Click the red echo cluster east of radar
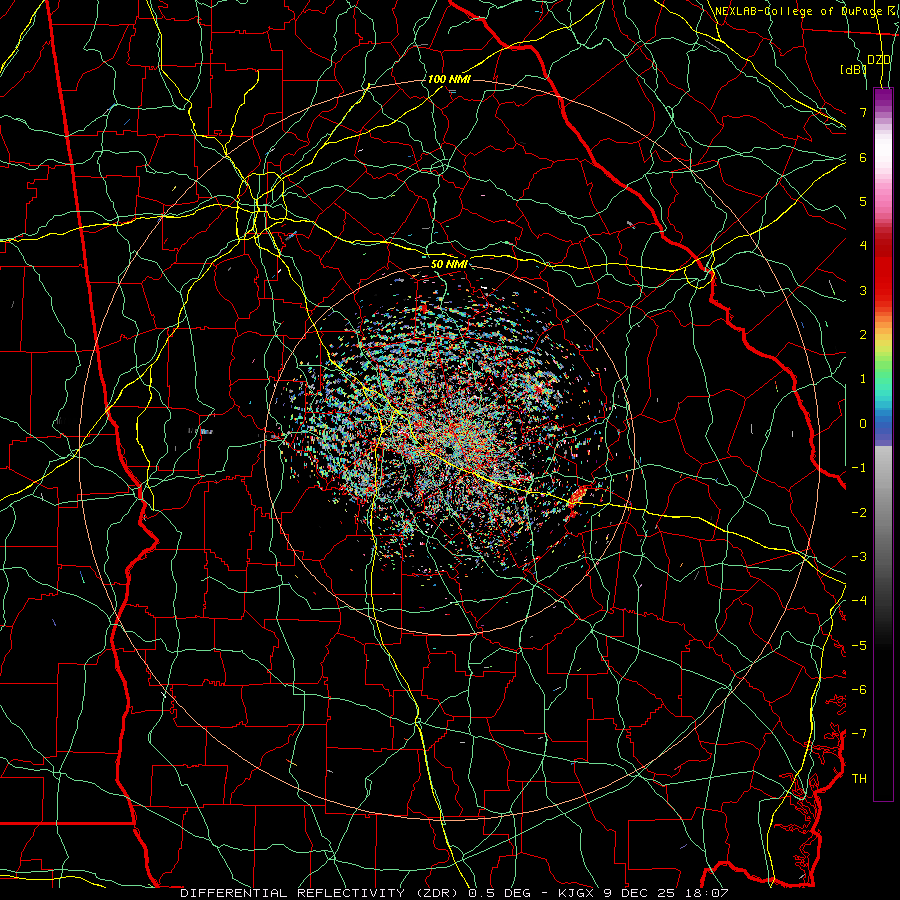Image resolution: width=900 pixels, height=900 pixels. pos(579,495)
